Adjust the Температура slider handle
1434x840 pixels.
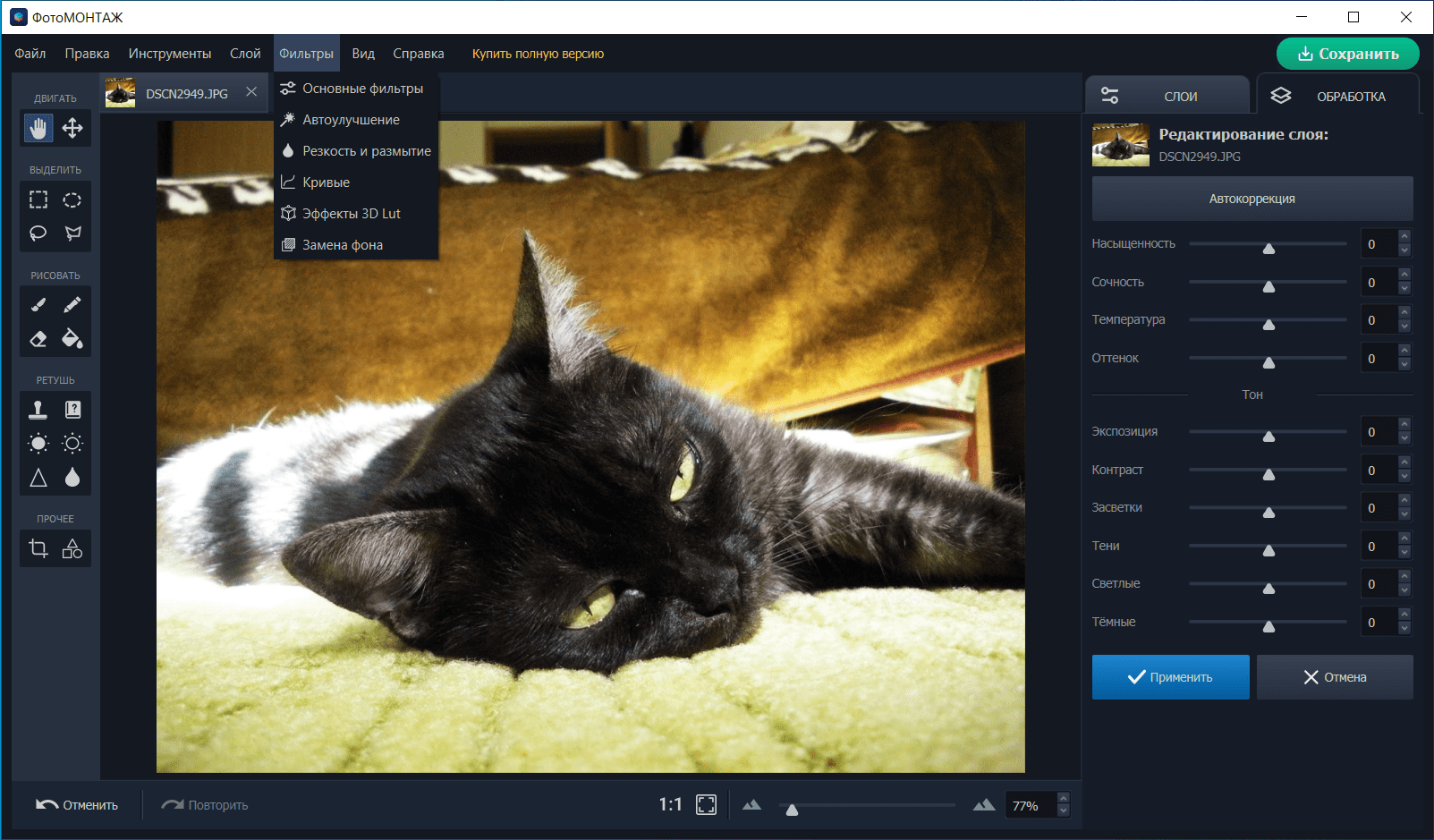coord(1269,324)
